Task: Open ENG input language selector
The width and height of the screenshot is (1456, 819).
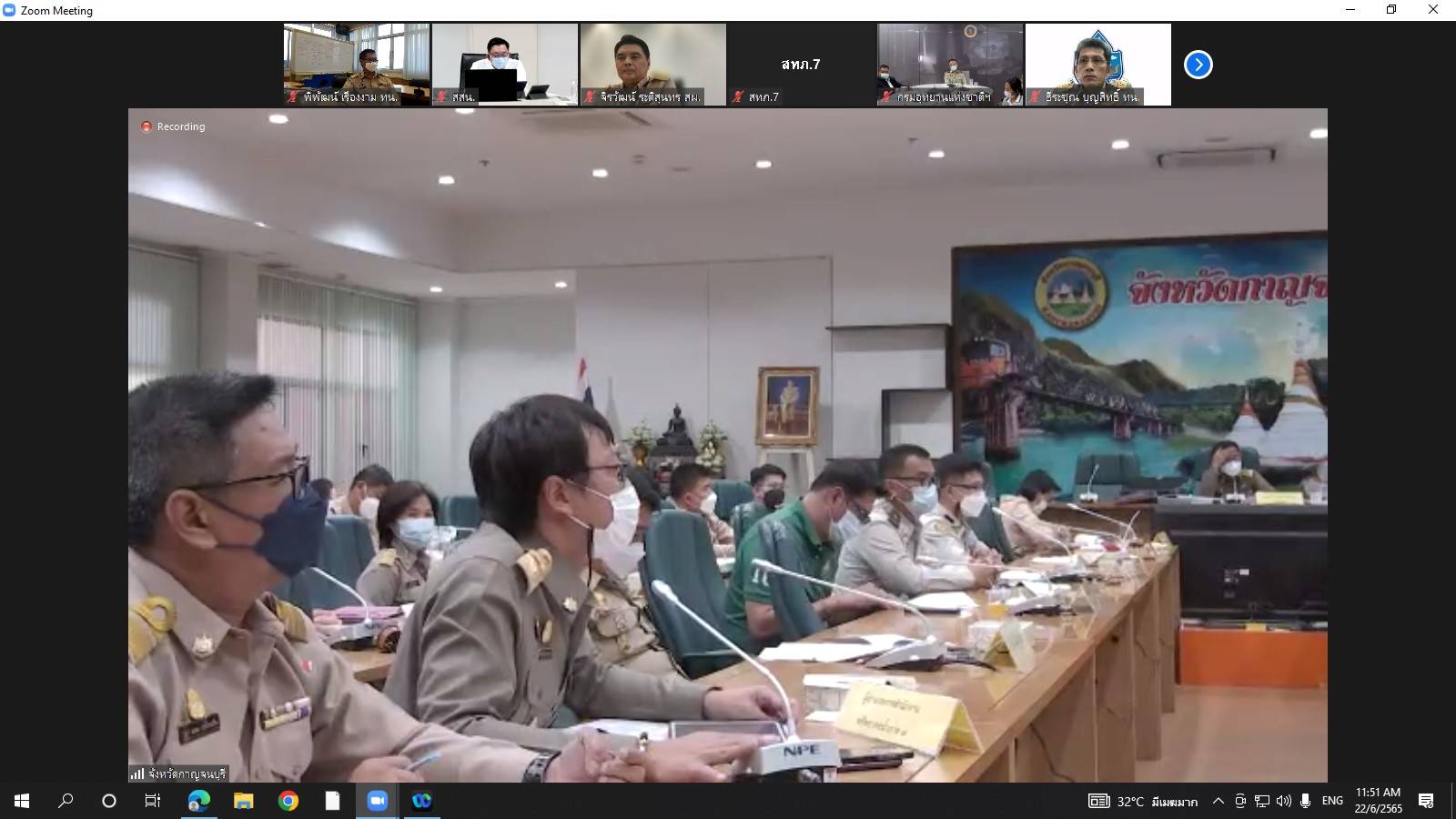Action: (x=1332, y=801)
